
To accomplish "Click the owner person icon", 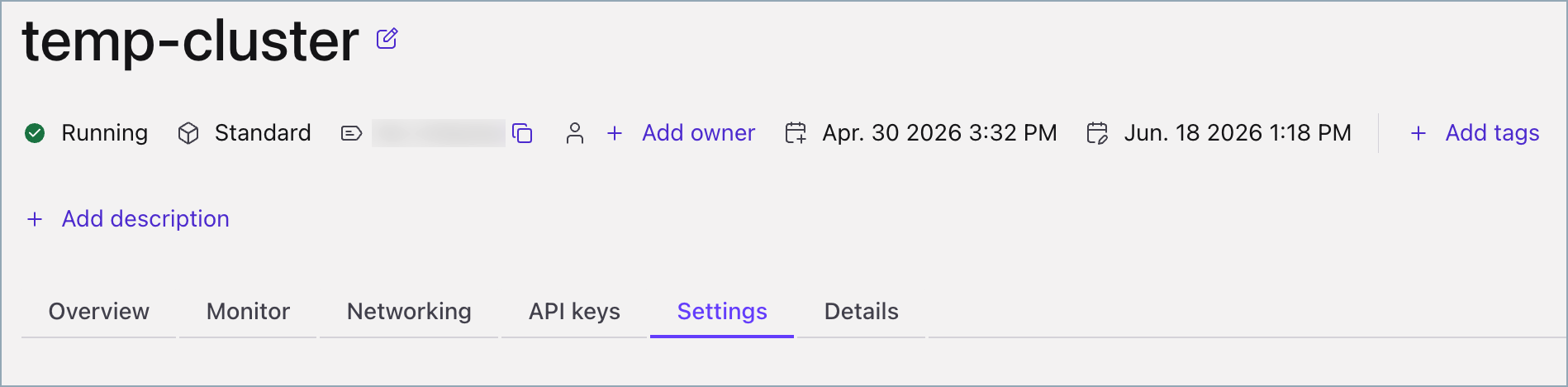I will [x=575, y=133].
